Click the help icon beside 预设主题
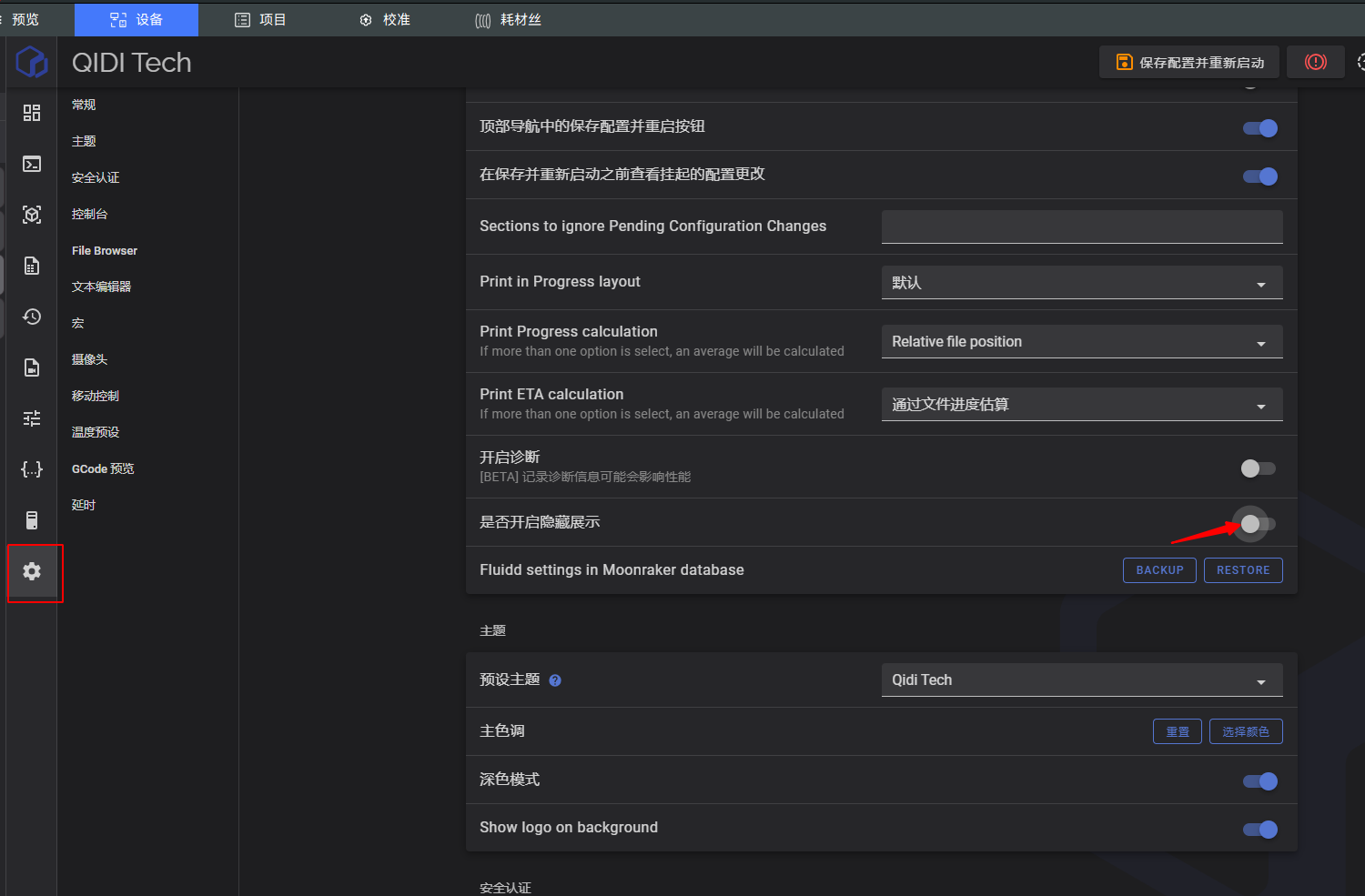The height and width of the screenshot is (896, 1365). click(x=555, y=680)
